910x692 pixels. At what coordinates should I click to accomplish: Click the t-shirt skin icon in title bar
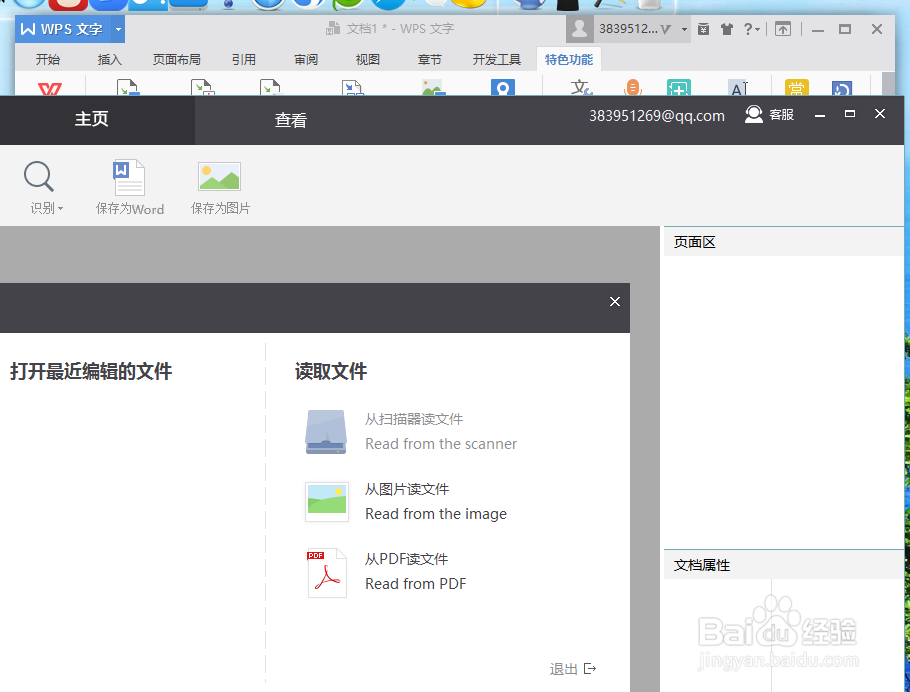(x=727, y=29)
